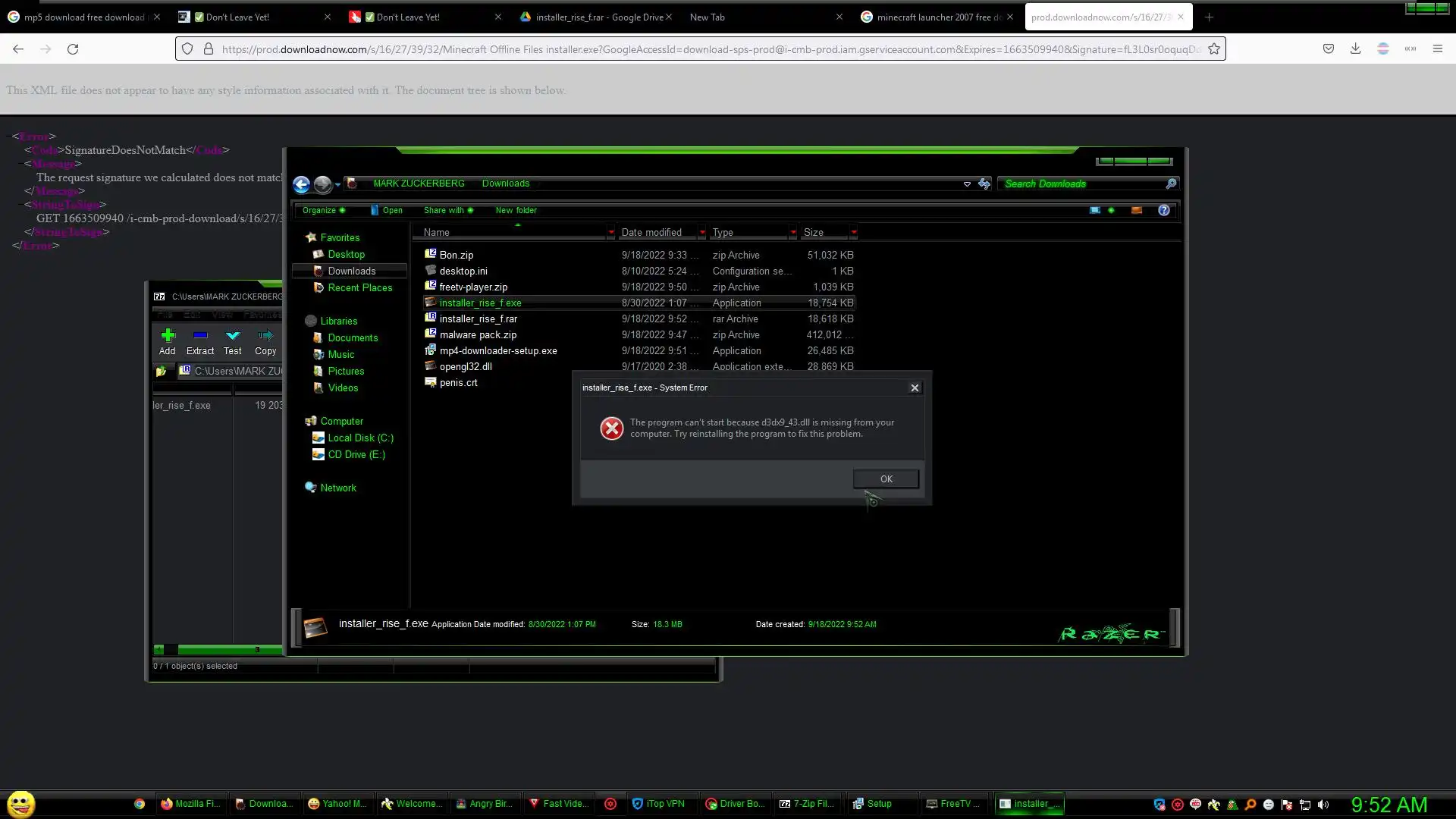Viewport: 1456px width, 819px height.
Task: Open 7-Zip File Manager from taskbar
Action: 807,804
